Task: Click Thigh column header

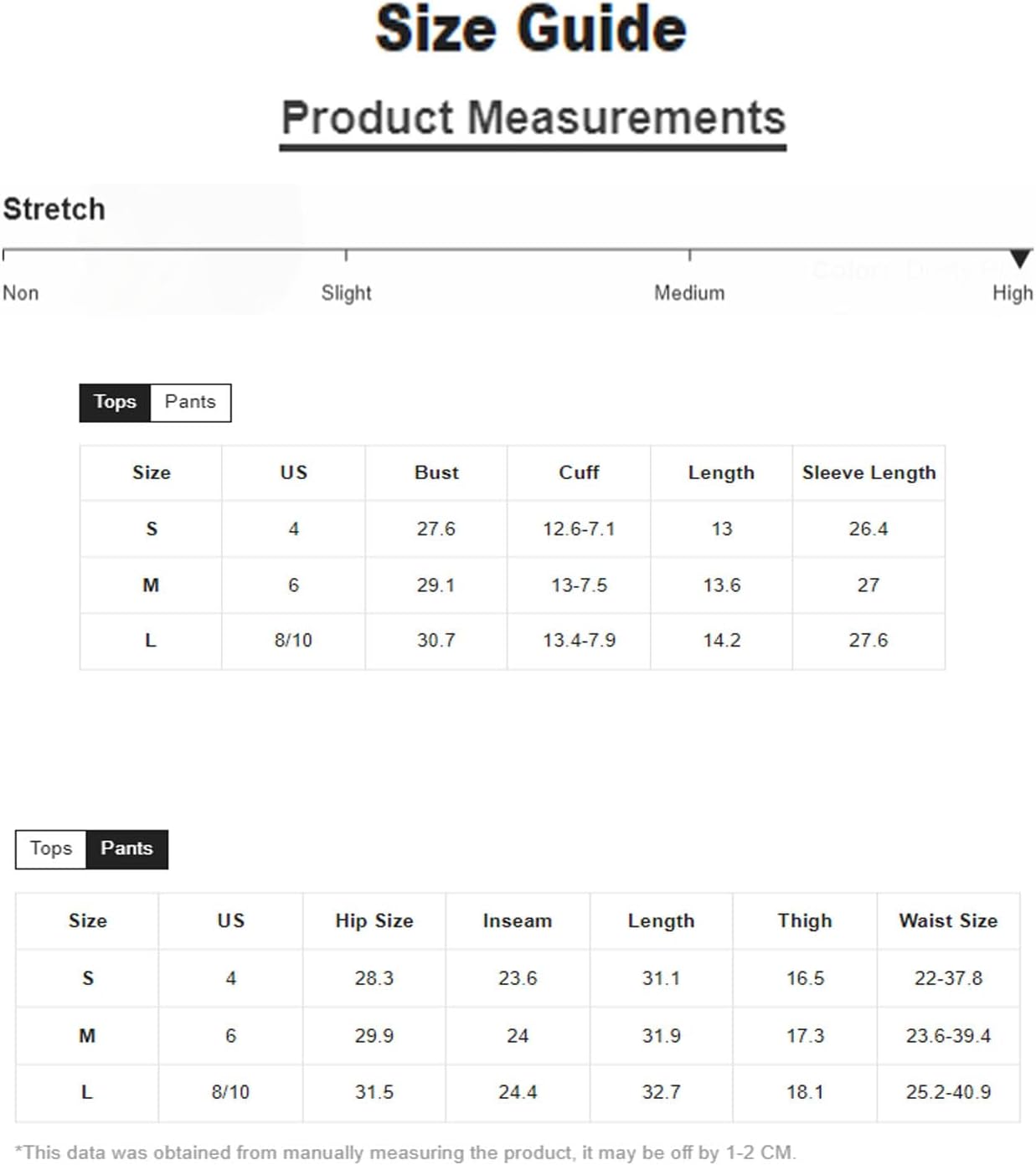Action: (x=805, y=920)
